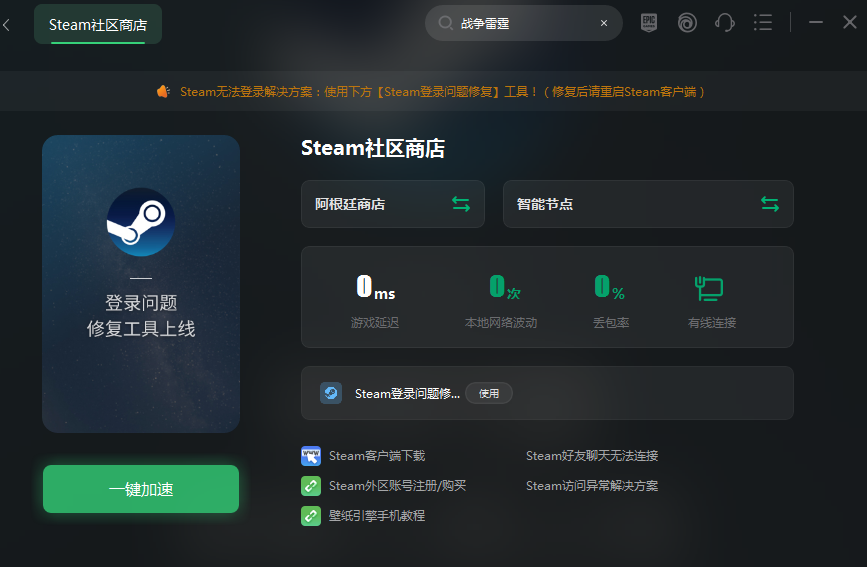Screen dimensions: 867x567
Task: Click link icon beside 壁纸引擎手机教程
Action: [x=311, y=516]
